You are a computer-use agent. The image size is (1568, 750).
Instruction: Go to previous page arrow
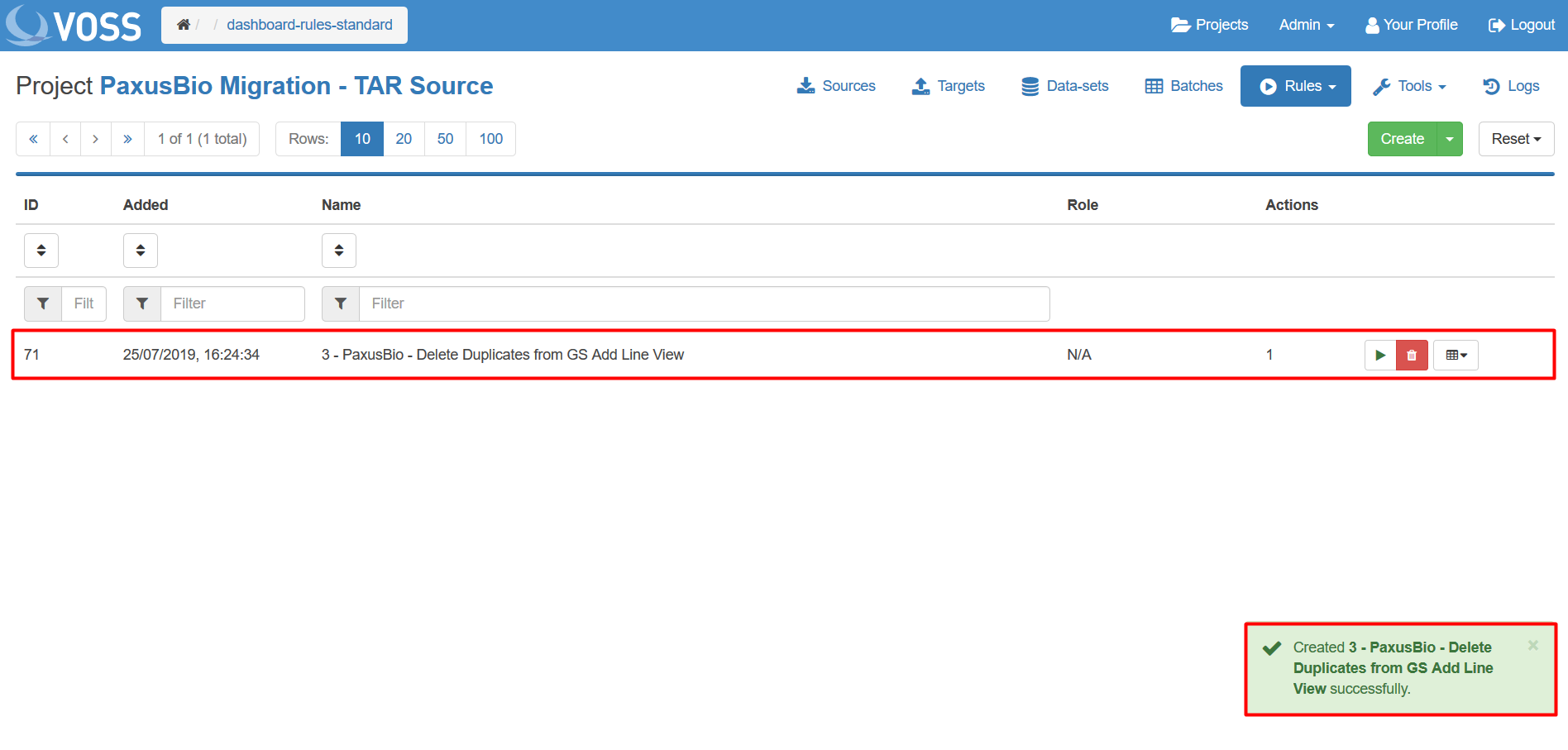(x=65, y=139)
